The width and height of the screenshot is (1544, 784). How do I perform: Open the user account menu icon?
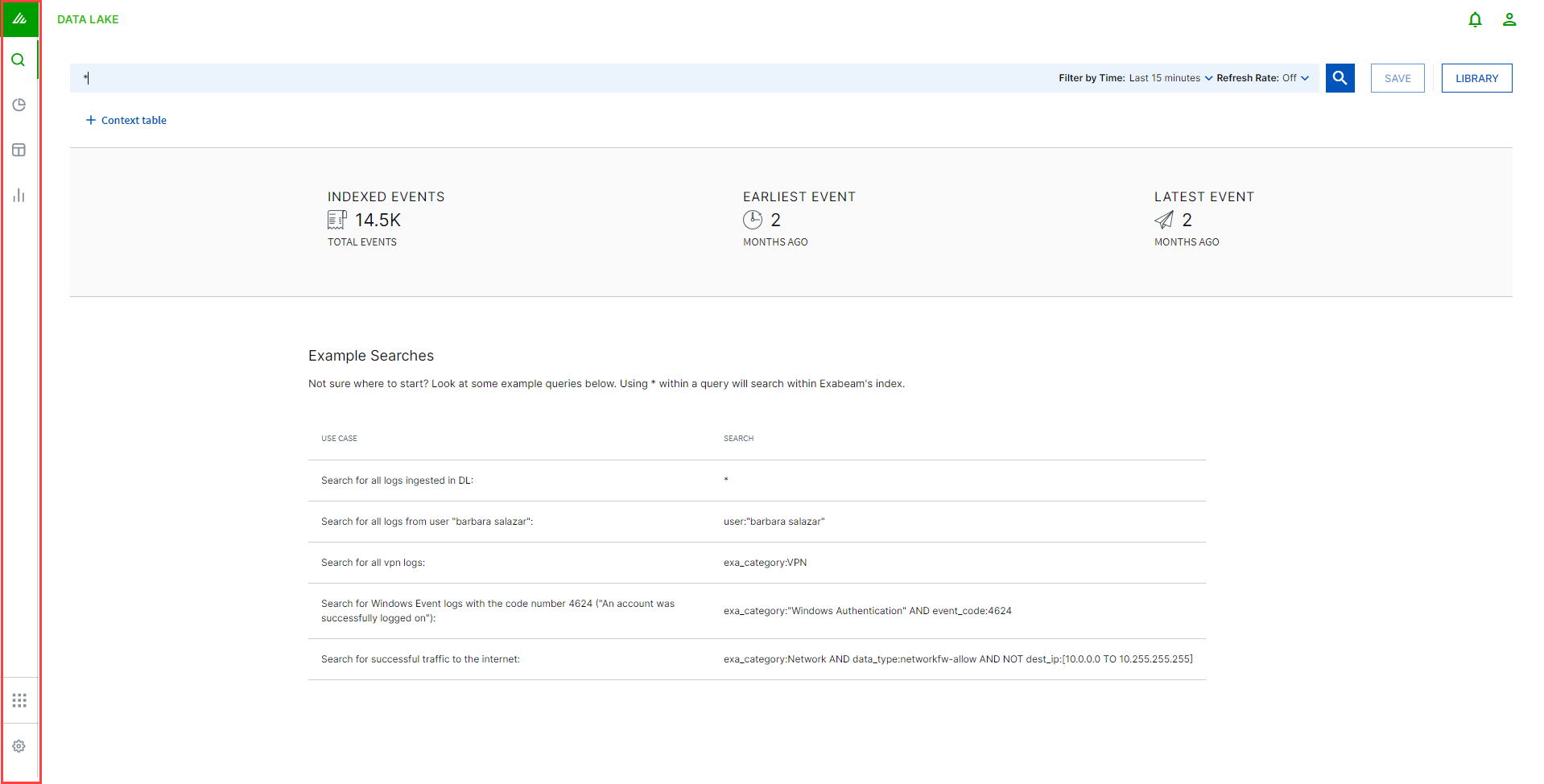click(1509, 19)
